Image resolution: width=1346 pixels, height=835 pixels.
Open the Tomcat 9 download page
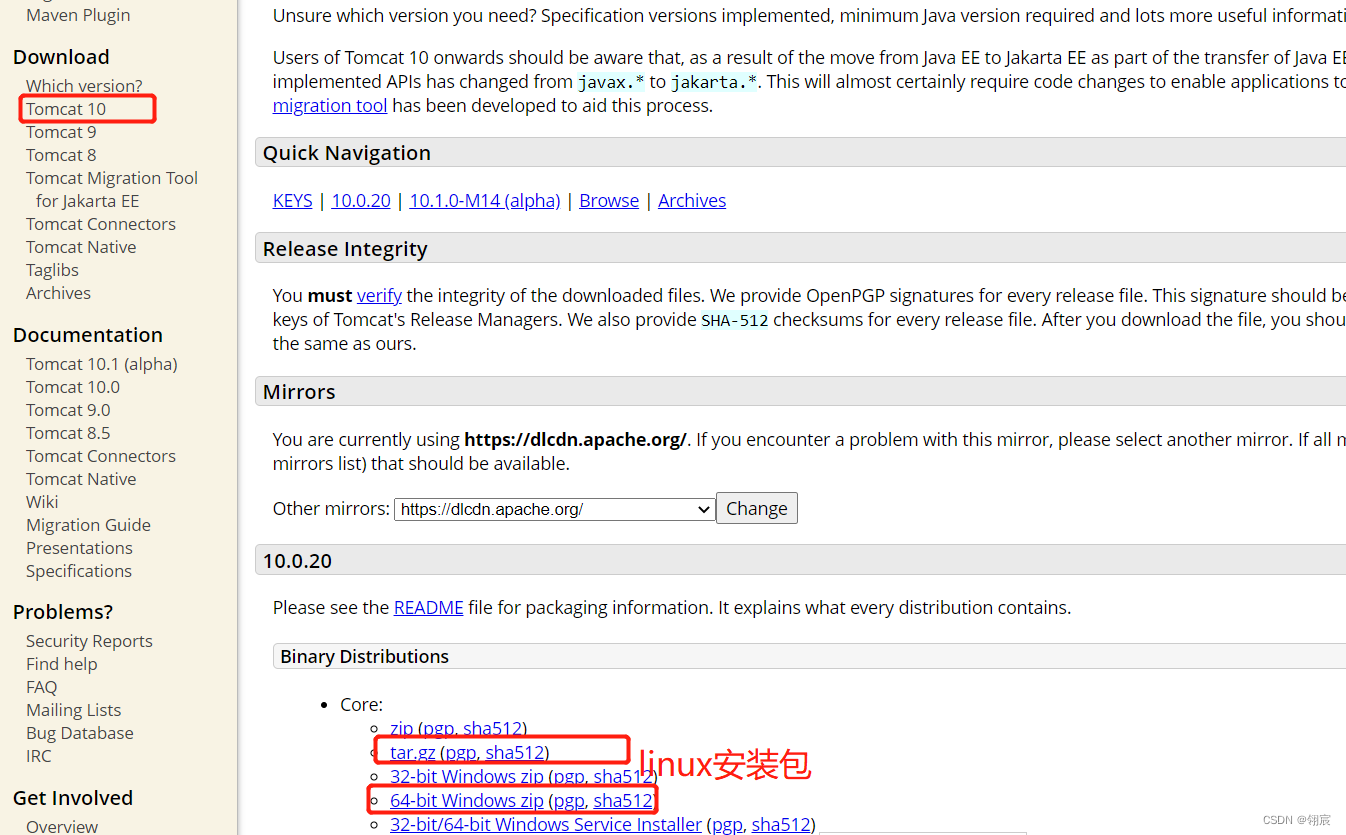click(x=61, y=132)
